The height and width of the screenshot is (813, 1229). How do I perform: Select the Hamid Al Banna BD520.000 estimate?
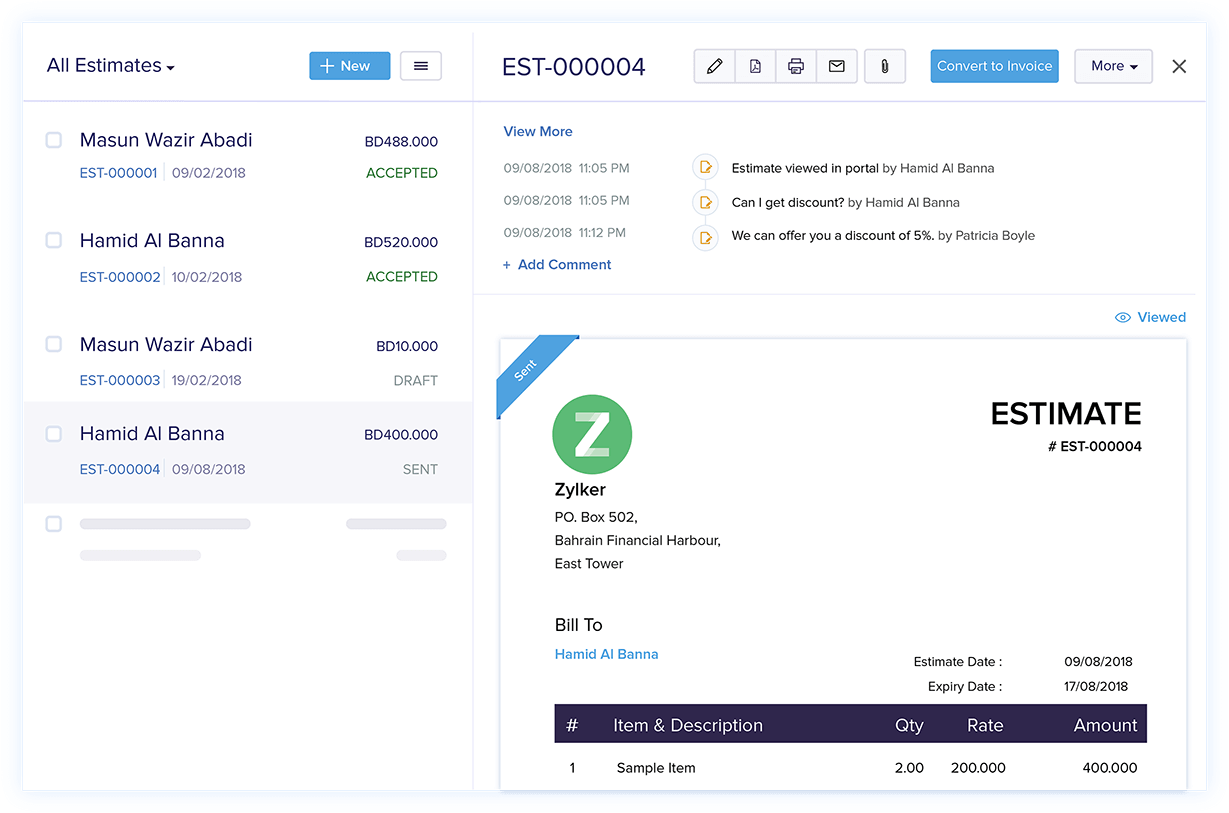click(248, 258)
